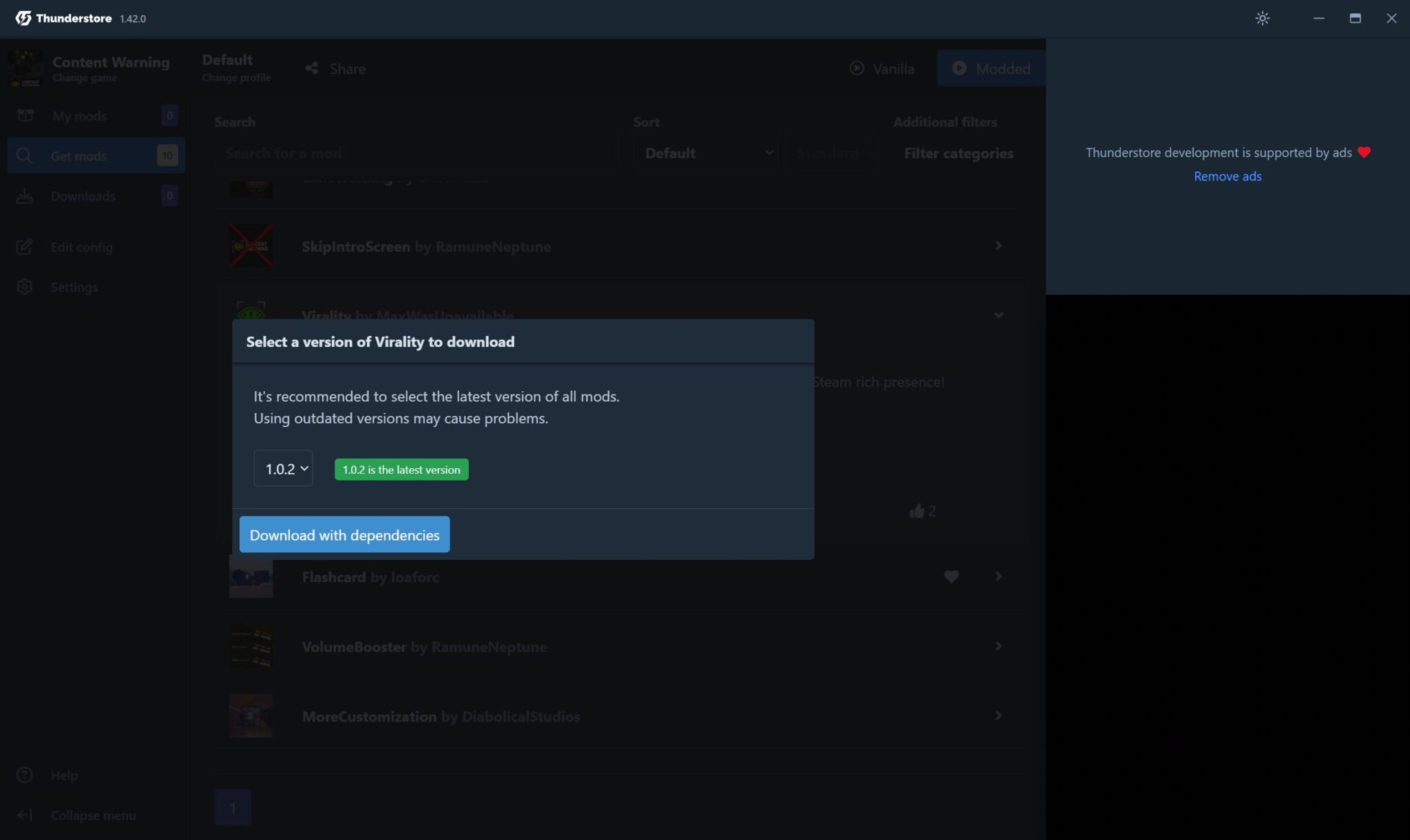Click the heart icon on Flashcard
The image size is (1410, 840).
coord(951,577)
